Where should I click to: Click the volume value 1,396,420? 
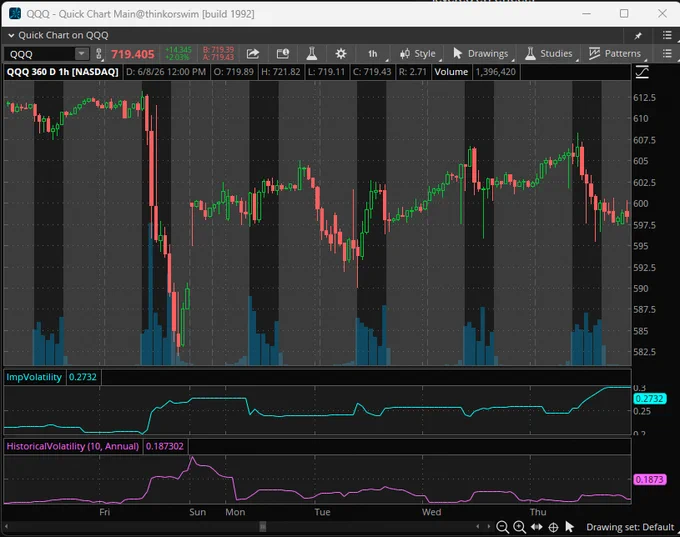(496, 72)
